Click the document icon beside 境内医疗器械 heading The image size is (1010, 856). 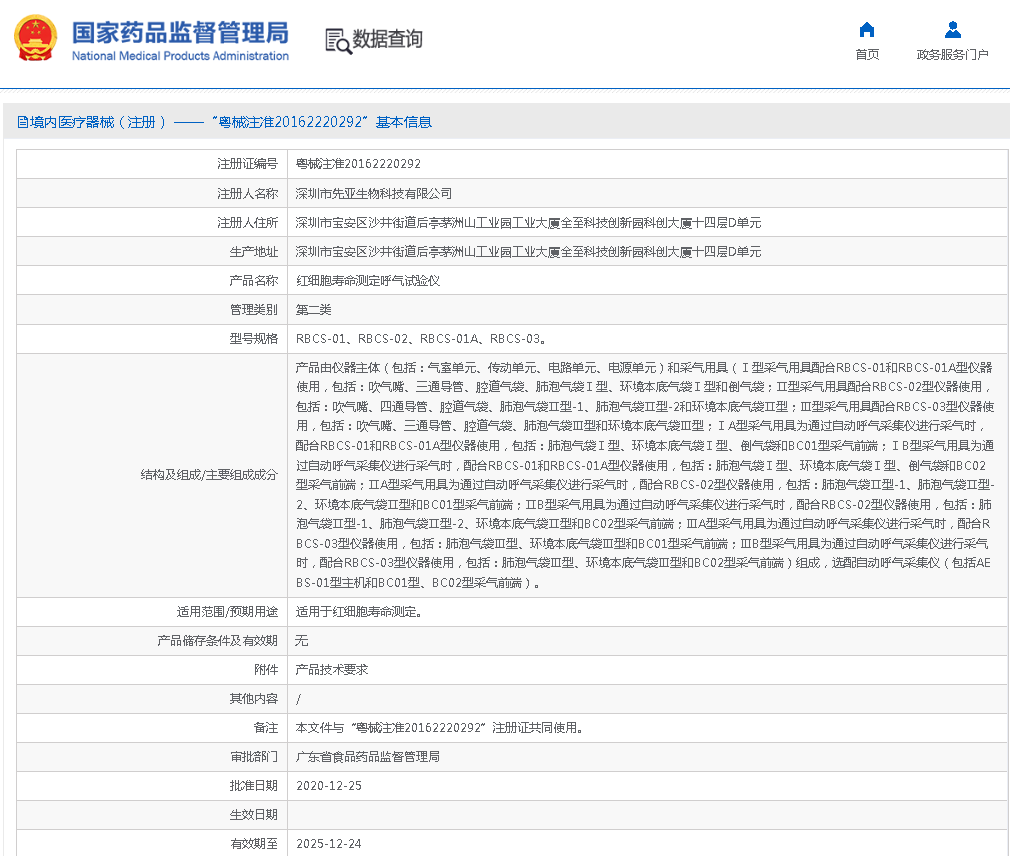22,122
